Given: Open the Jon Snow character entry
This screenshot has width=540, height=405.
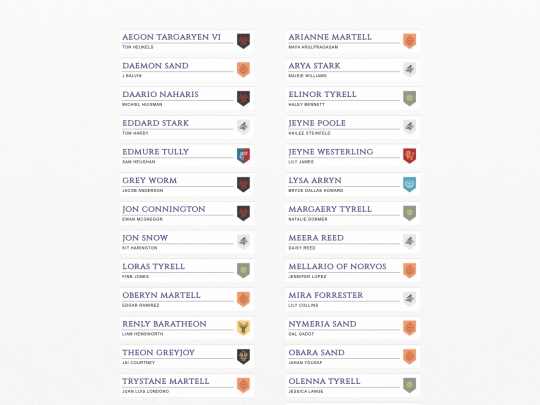Looking at the screenshot, I should click(x=187, y=242).
